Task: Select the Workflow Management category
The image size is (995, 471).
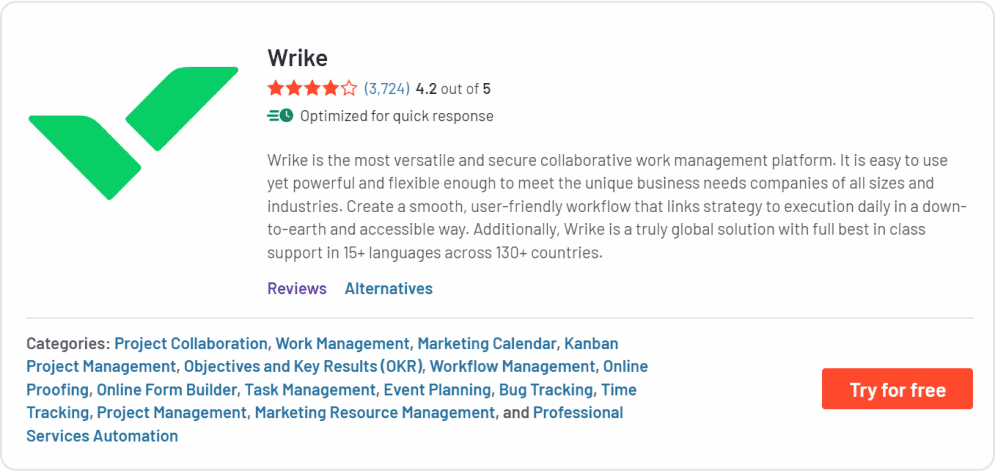Action: (x=512, y=366)
